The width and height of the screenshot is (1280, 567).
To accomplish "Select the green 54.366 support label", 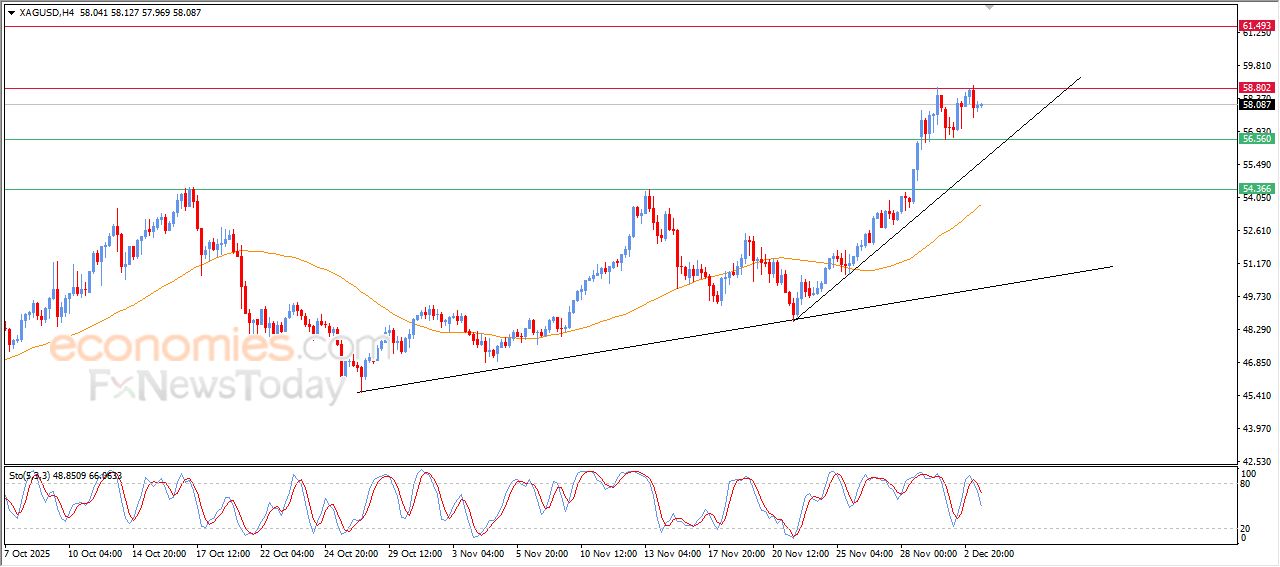I will pos(1255,189).
